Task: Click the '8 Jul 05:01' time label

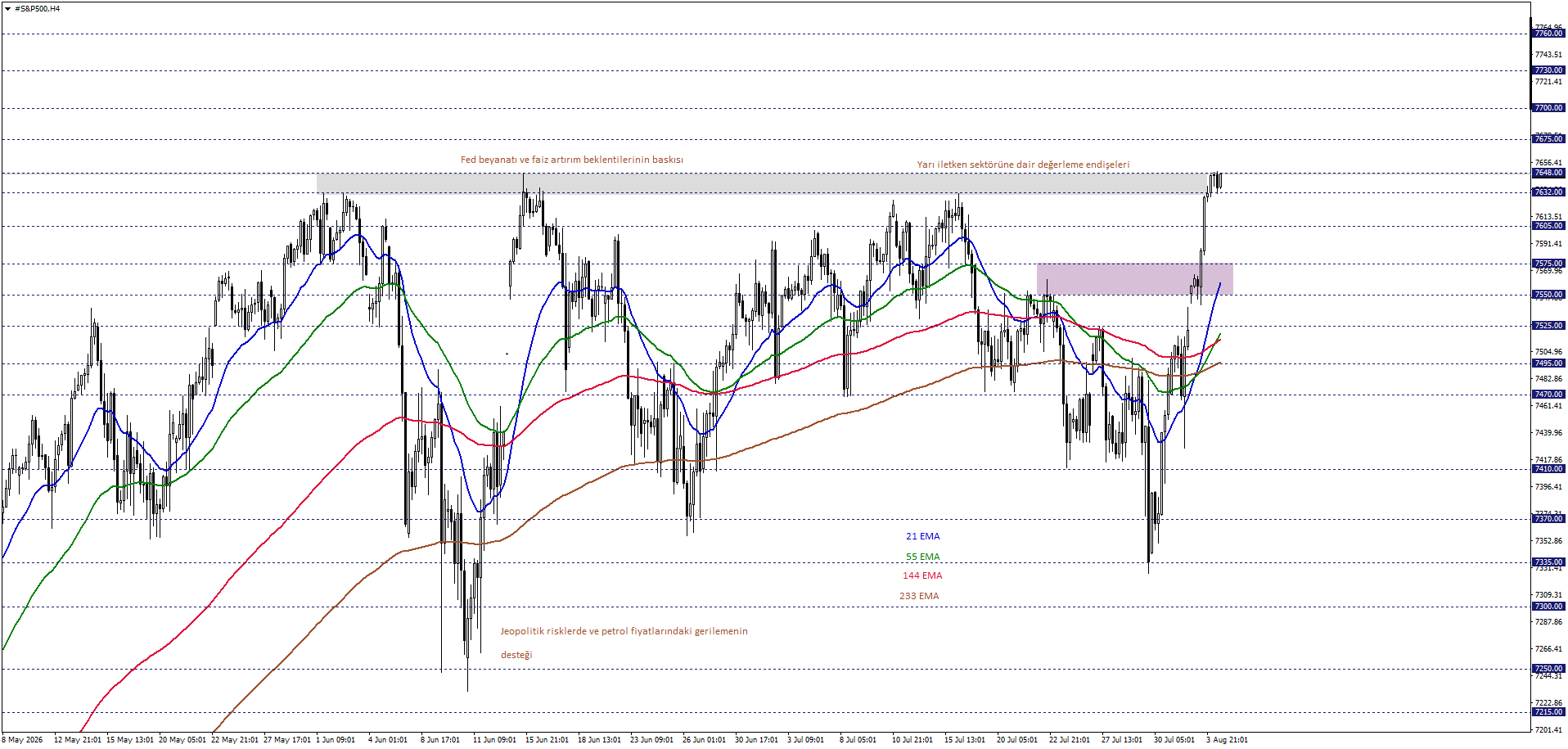Action: pos(858,740)
